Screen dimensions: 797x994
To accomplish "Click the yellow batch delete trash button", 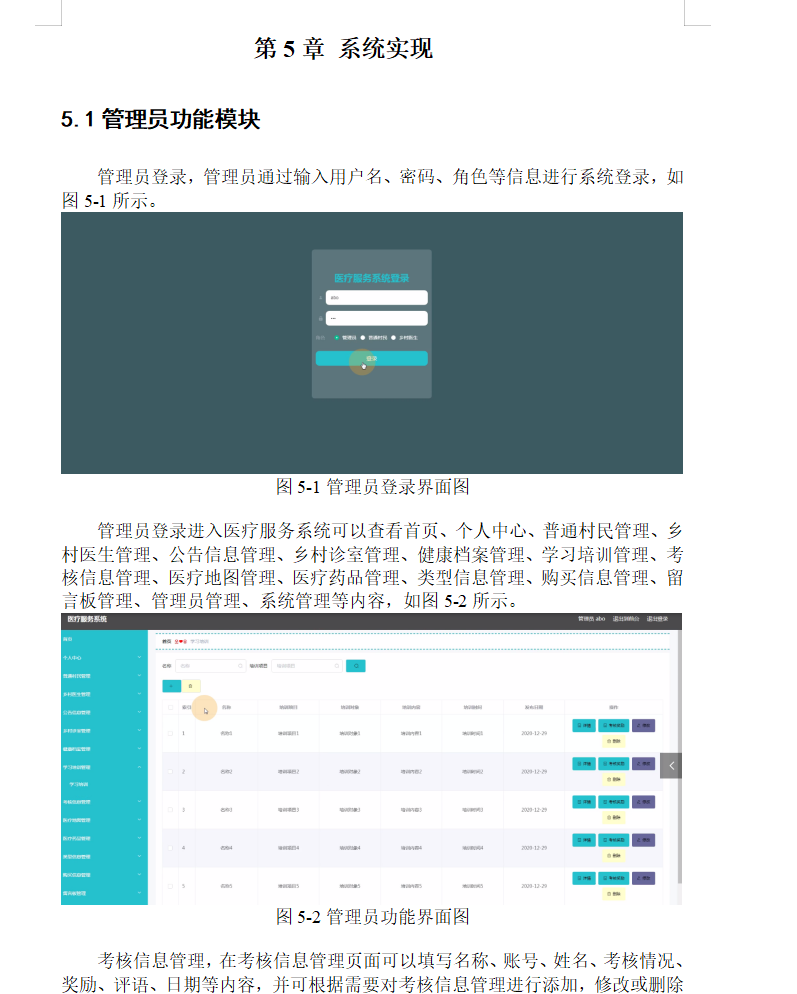I will coord(191,686).
